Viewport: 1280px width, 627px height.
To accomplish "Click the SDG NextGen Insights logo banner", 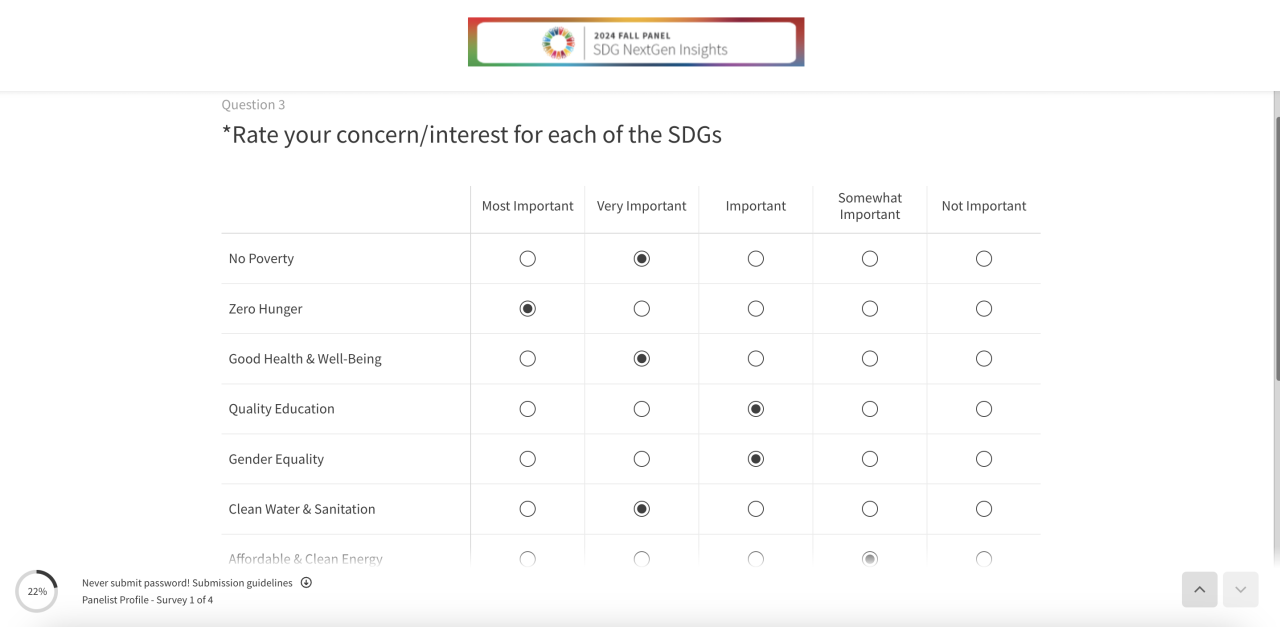I will (636, 42).
